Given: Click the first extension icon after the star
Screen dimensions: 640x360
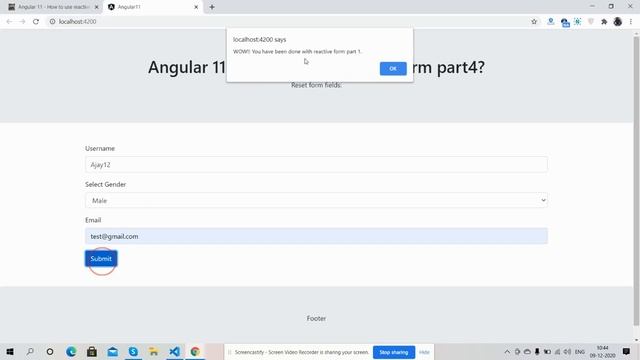Looking at the screenshot, I should point(551,22).
